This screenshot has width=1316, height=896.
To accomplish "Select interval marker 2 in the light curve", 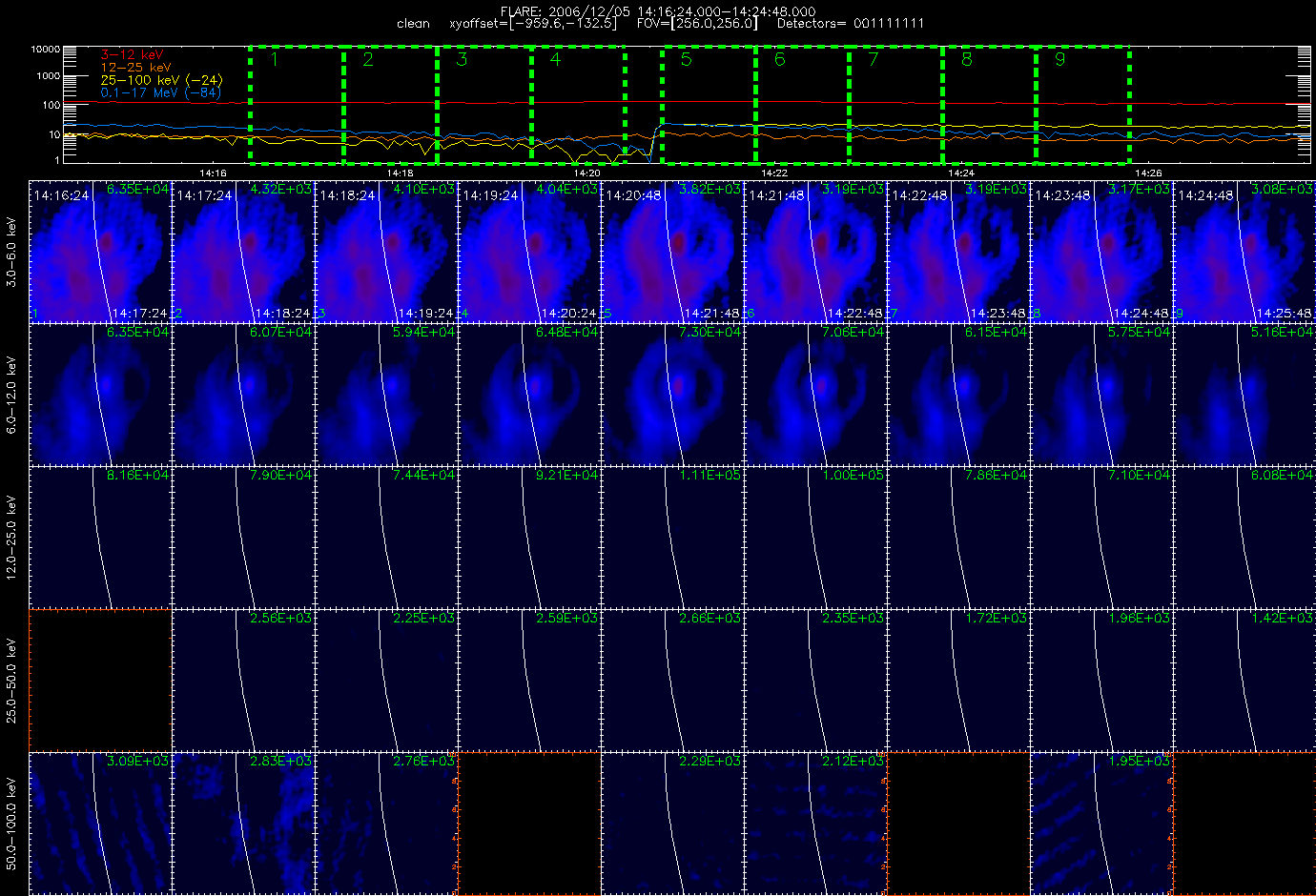I will tap(368, 59).
